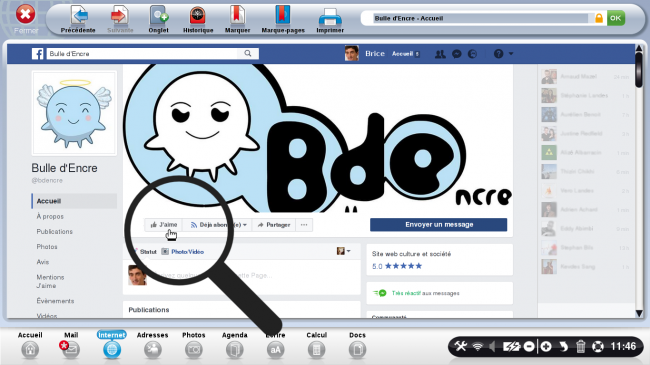Open the Photos section in sidebar

(47, 247)
